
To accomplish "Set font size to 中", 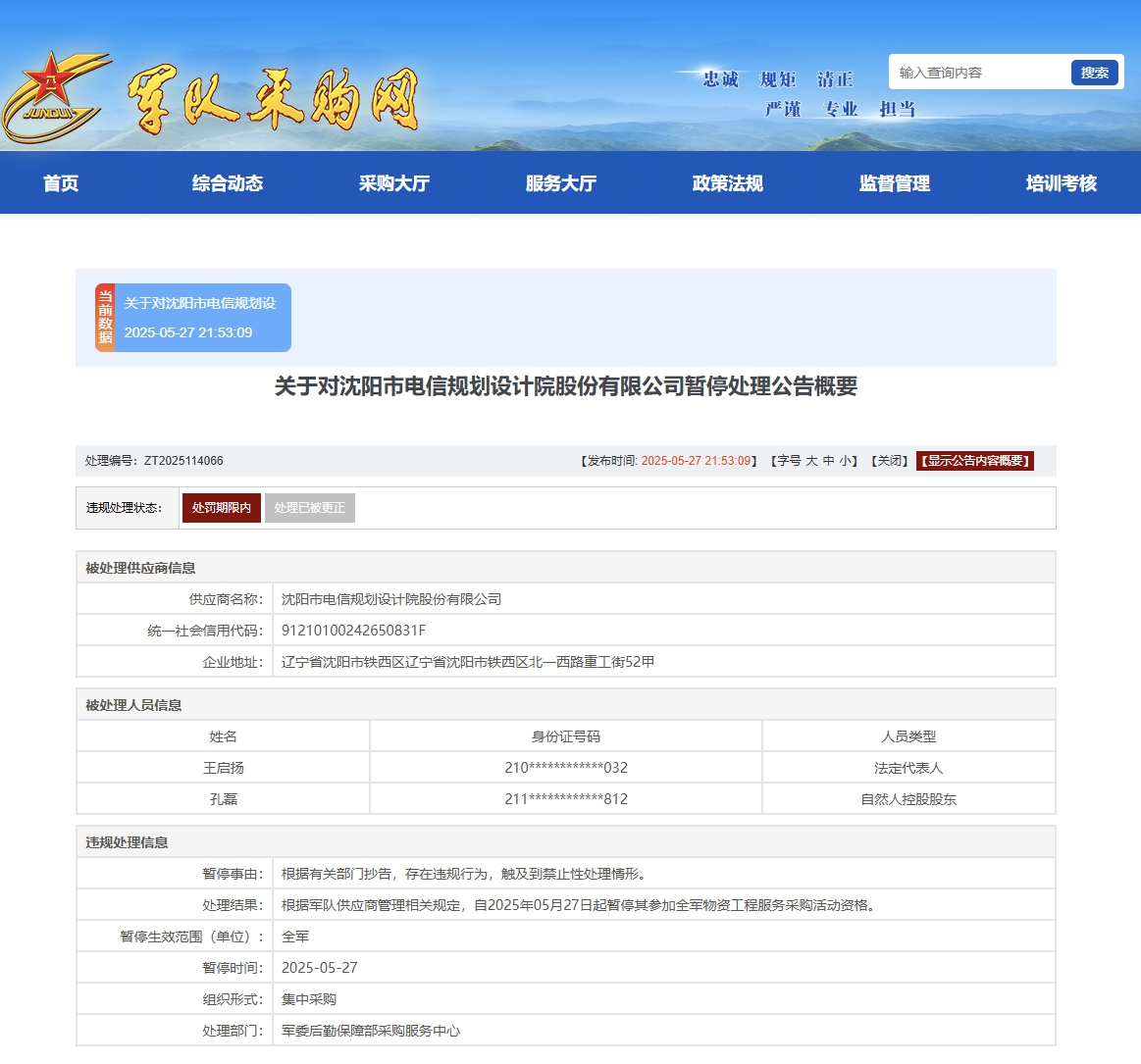I will (828, 460).
